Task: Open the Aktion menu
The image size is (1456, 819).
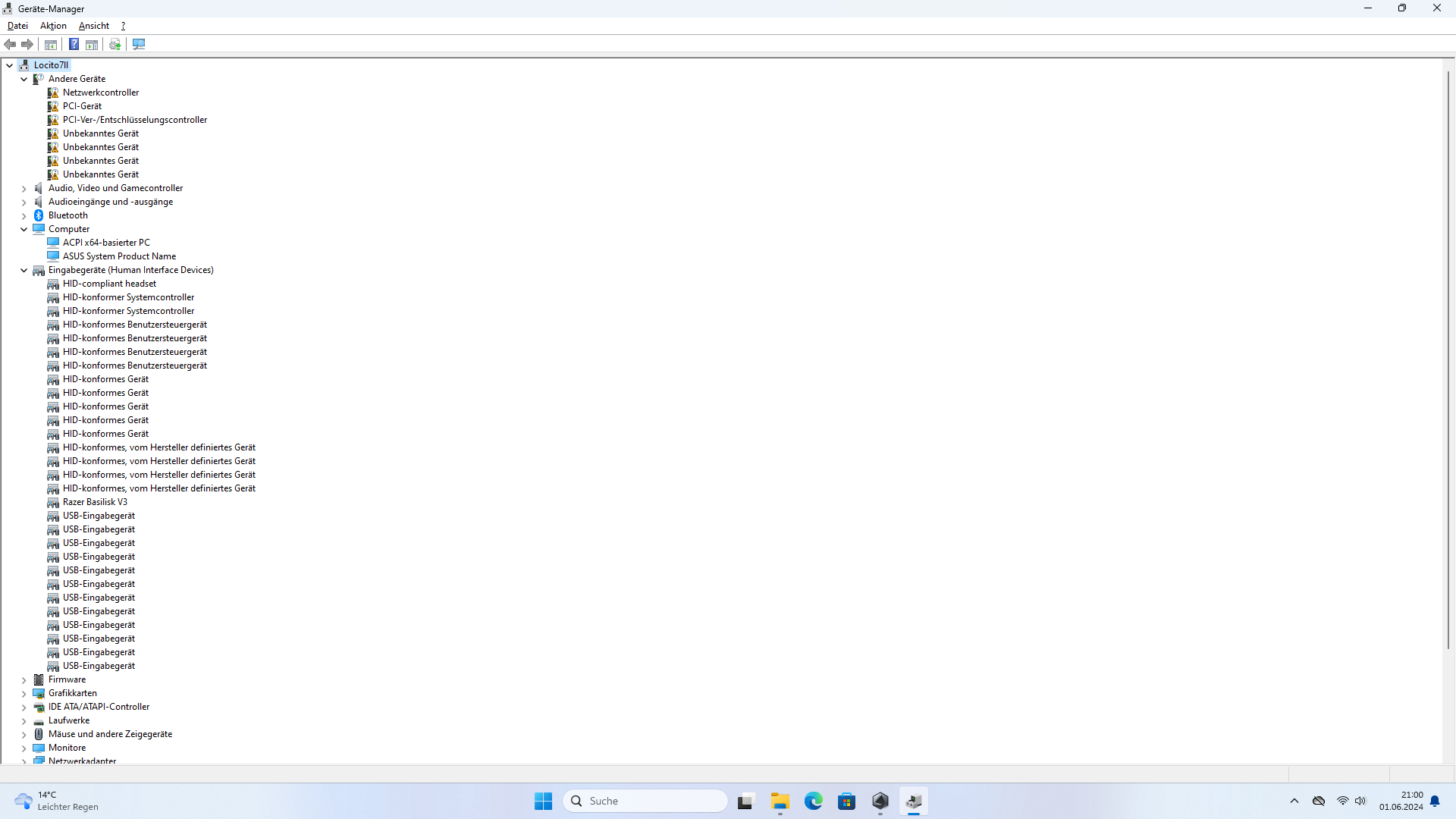Action: (x=53, y=26)
